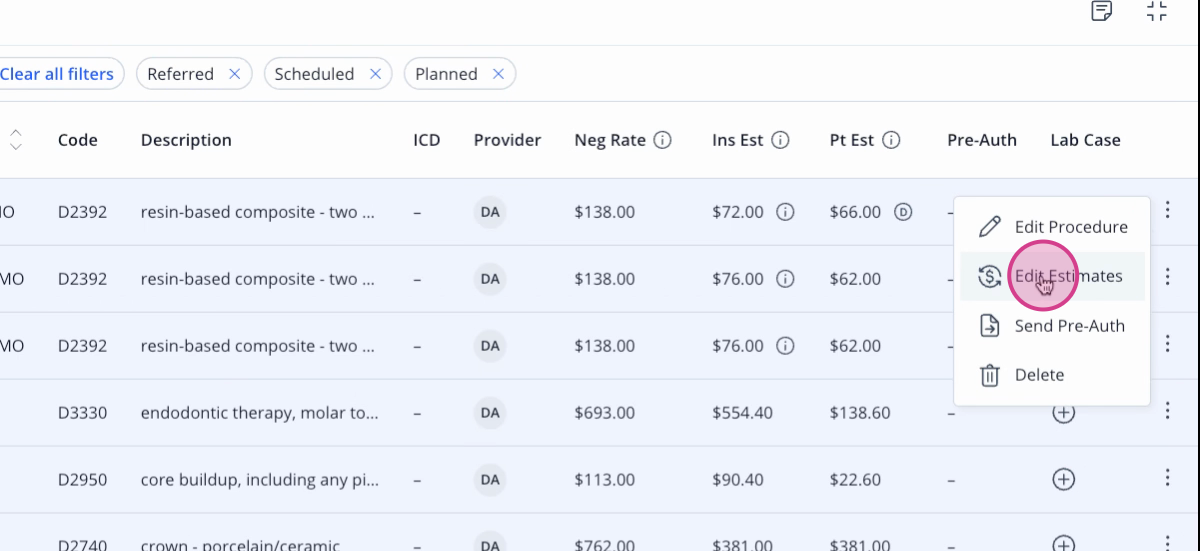Click the document arrow Send Pre-Auth icon

click(989, 326)
